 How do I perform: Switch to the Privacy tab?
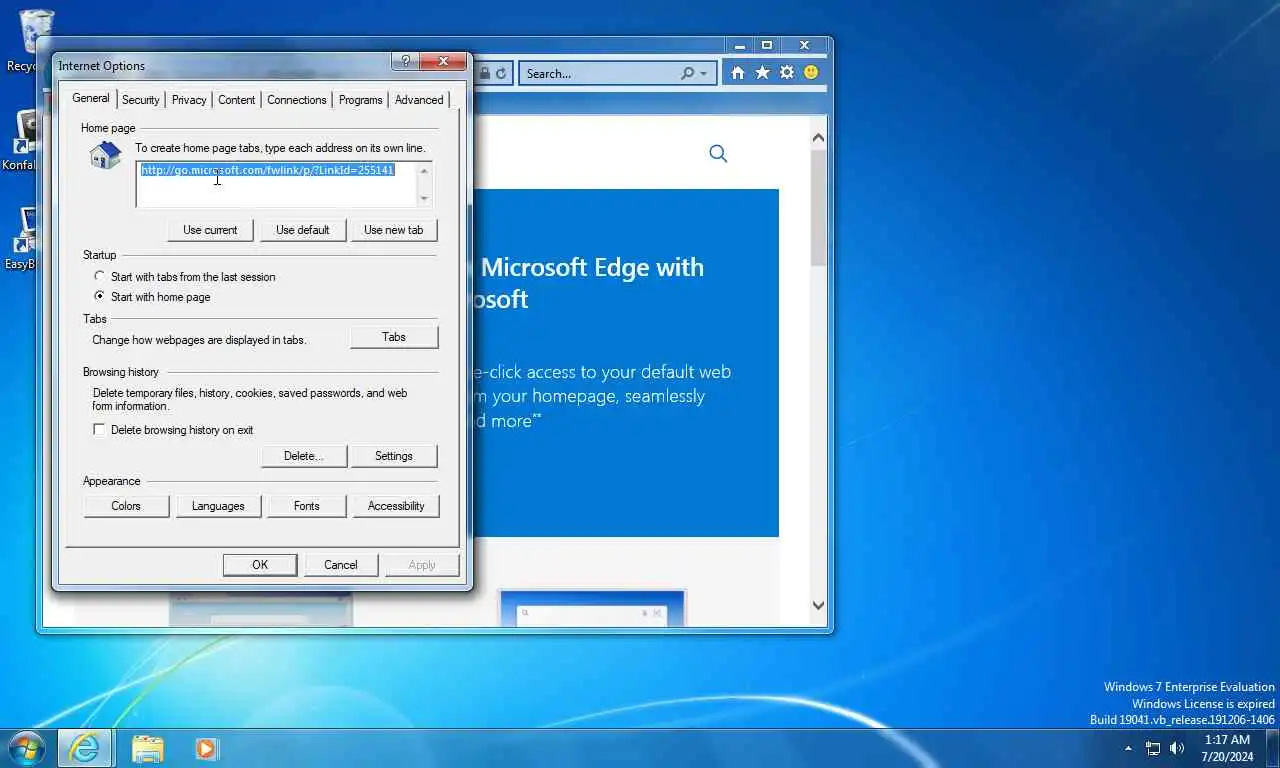189,100
